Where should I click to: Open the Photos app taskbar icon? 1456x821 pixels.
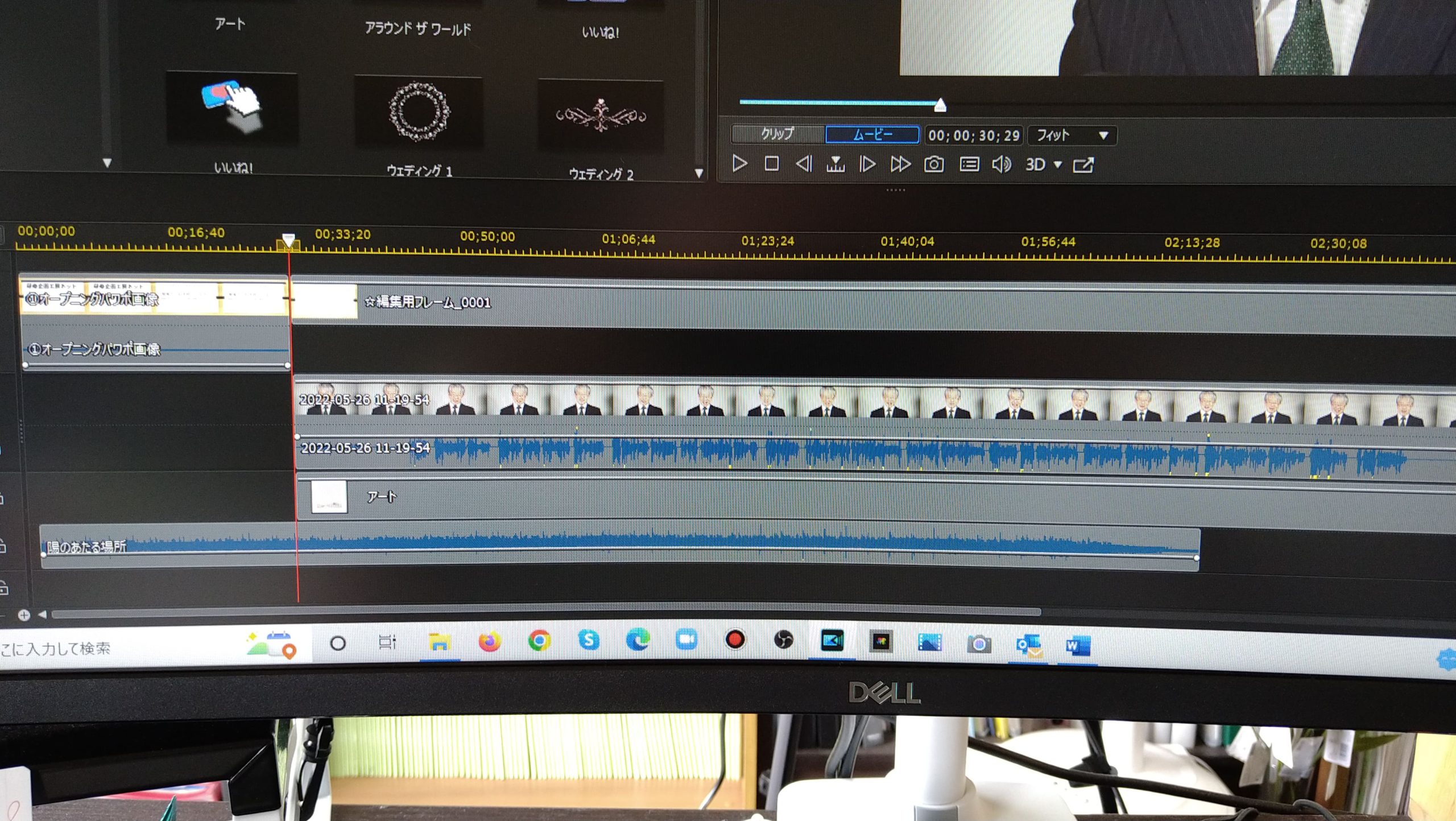(x=930, y=643)
